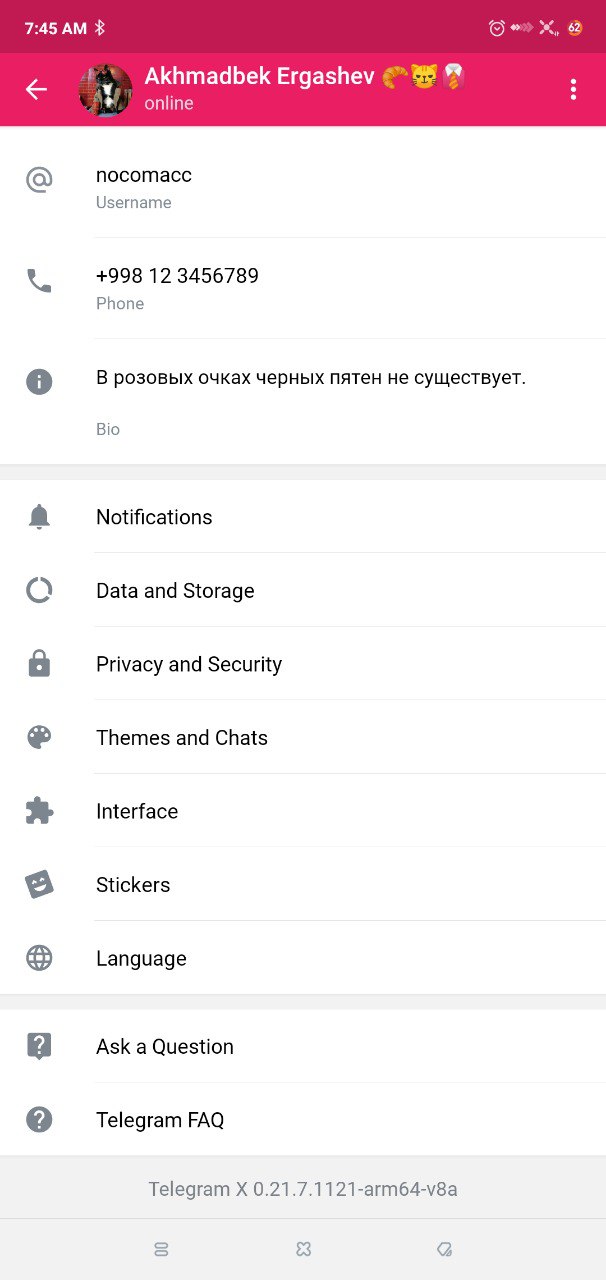Select the nocomacc username row

[144, 176]
